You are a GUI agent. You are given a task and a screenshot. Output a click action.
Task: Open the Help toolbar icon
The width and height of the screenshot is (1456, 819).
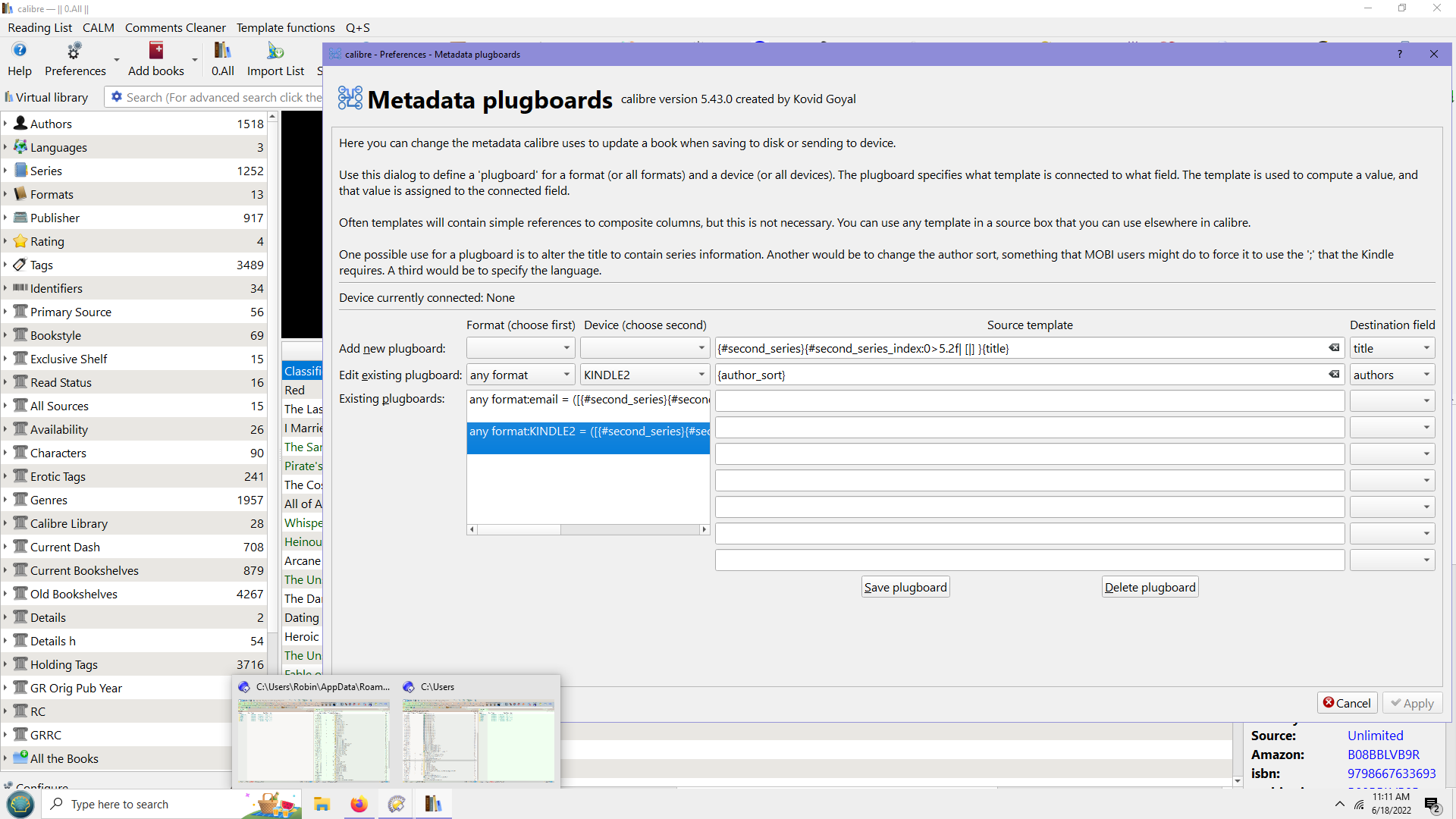click(x=20, y=50)
